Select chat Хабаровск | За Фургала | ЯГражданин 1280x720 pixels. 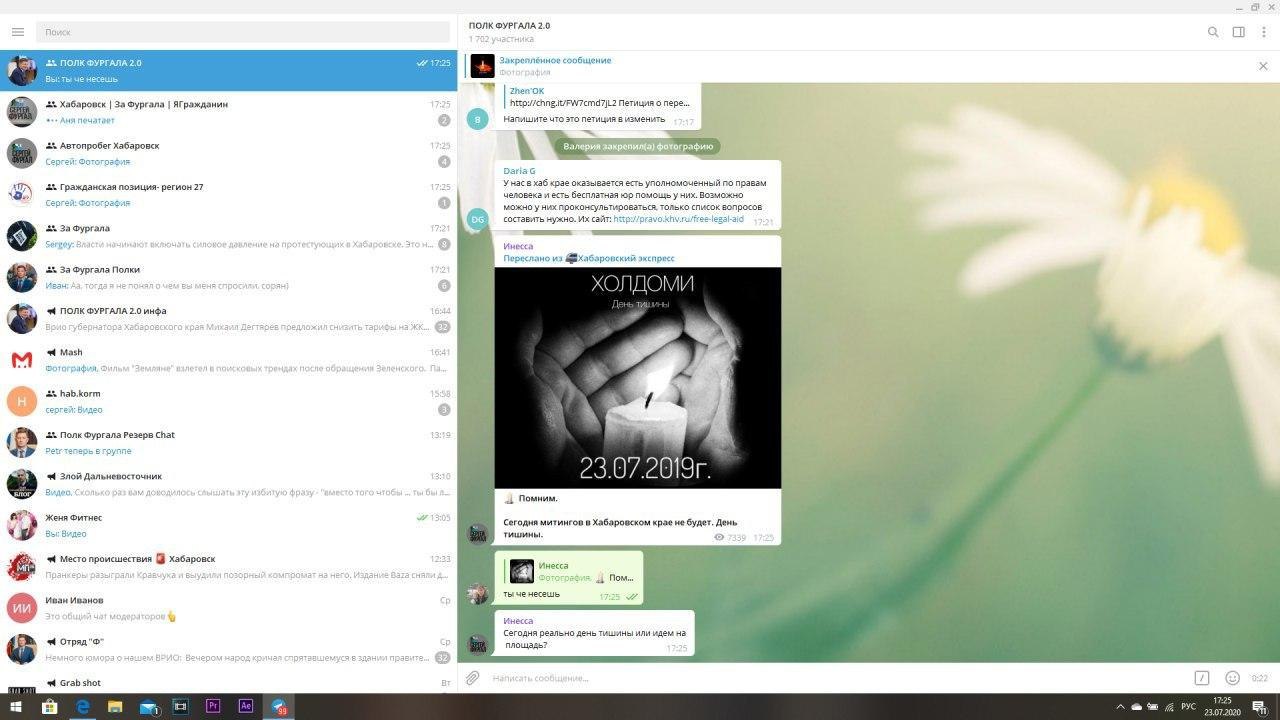click(x=228, y=112)
